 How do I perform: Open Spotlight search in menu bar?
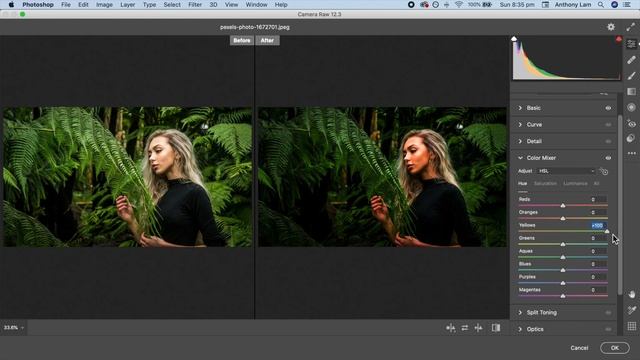[601, 4]
